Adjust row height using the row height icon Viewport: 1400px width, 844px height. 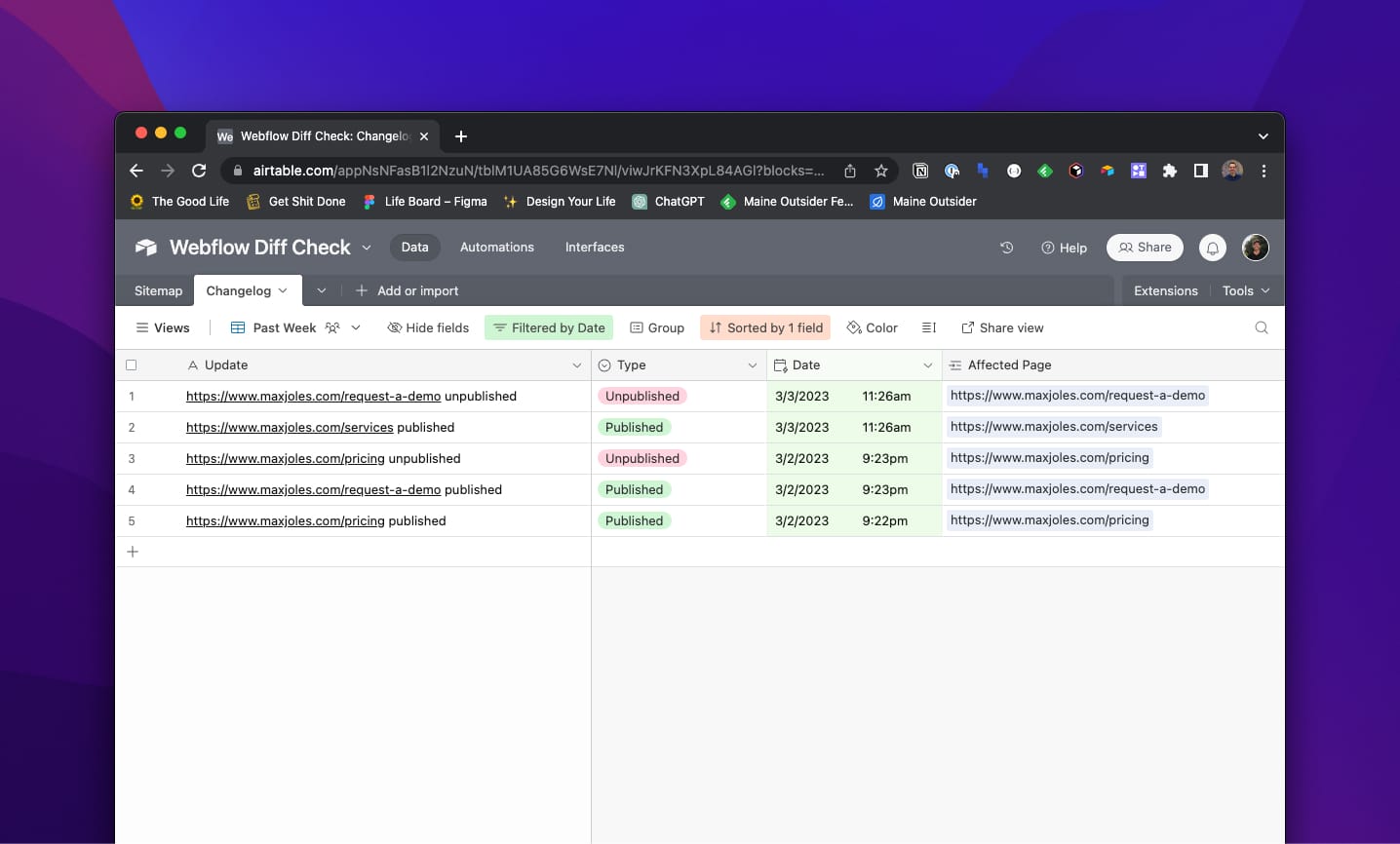pos(927,327)
